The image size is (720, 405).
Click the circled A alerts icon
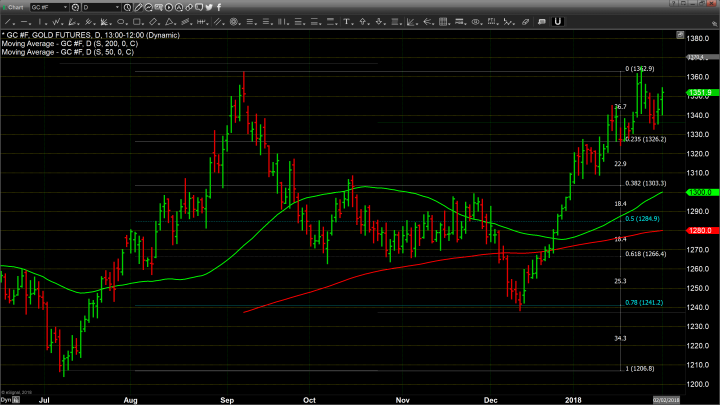[x=179, y=7]
